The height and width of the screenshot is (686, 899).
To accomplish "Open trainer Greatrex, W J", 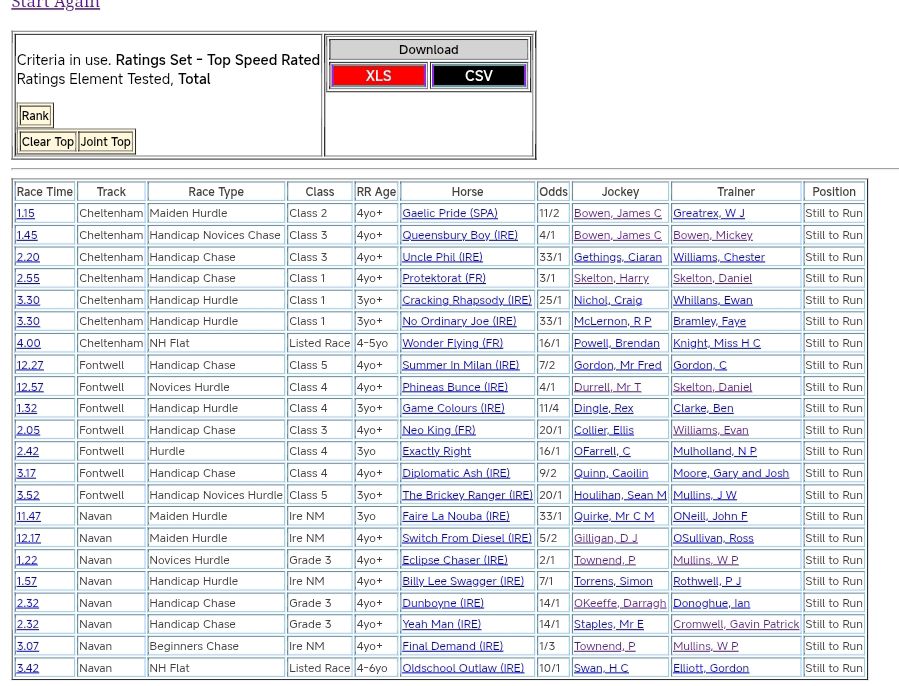I will point(708,214).
